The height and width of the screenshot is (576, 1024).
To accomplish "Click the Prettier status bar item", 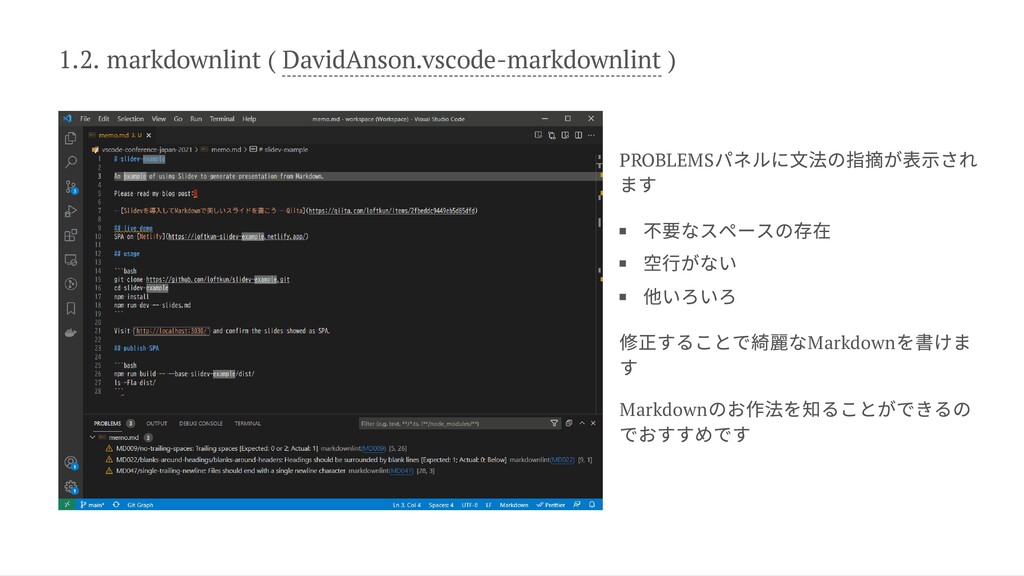I will (553, 504).
